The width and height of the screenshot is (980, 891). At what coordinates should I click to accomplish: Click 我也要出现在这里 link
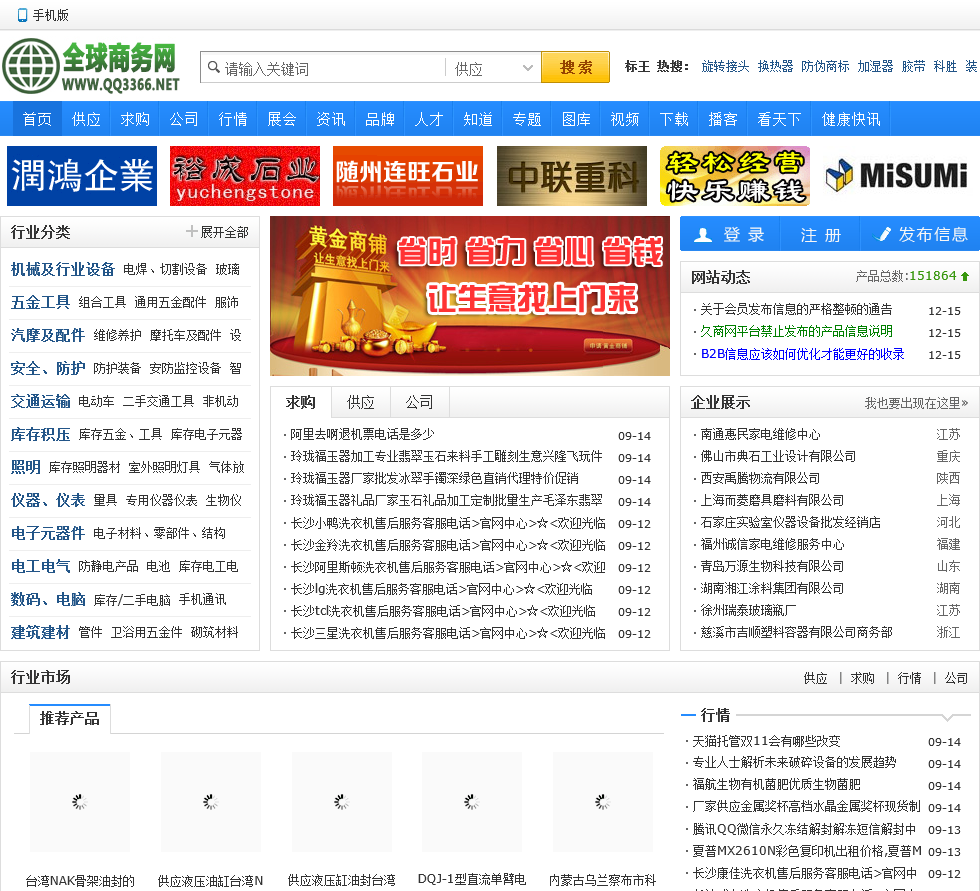point(916,403)
